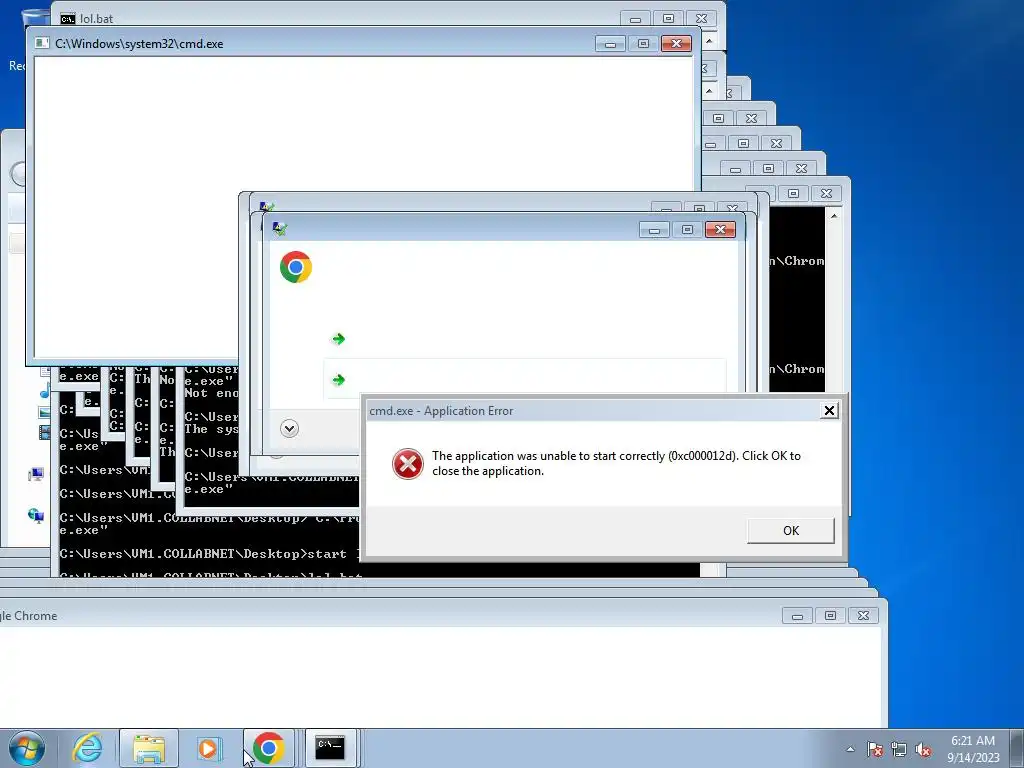Open Windows Media Player from the taskbar

(x=209, y=748)
